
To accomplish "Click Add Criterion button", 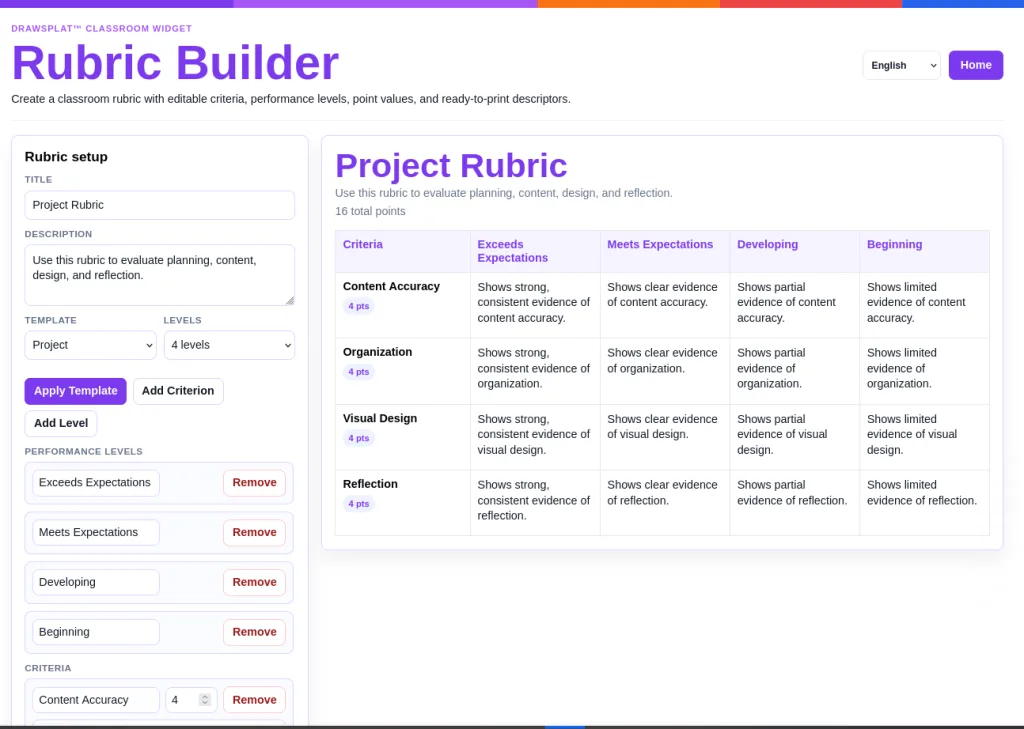I will (178, 391).
